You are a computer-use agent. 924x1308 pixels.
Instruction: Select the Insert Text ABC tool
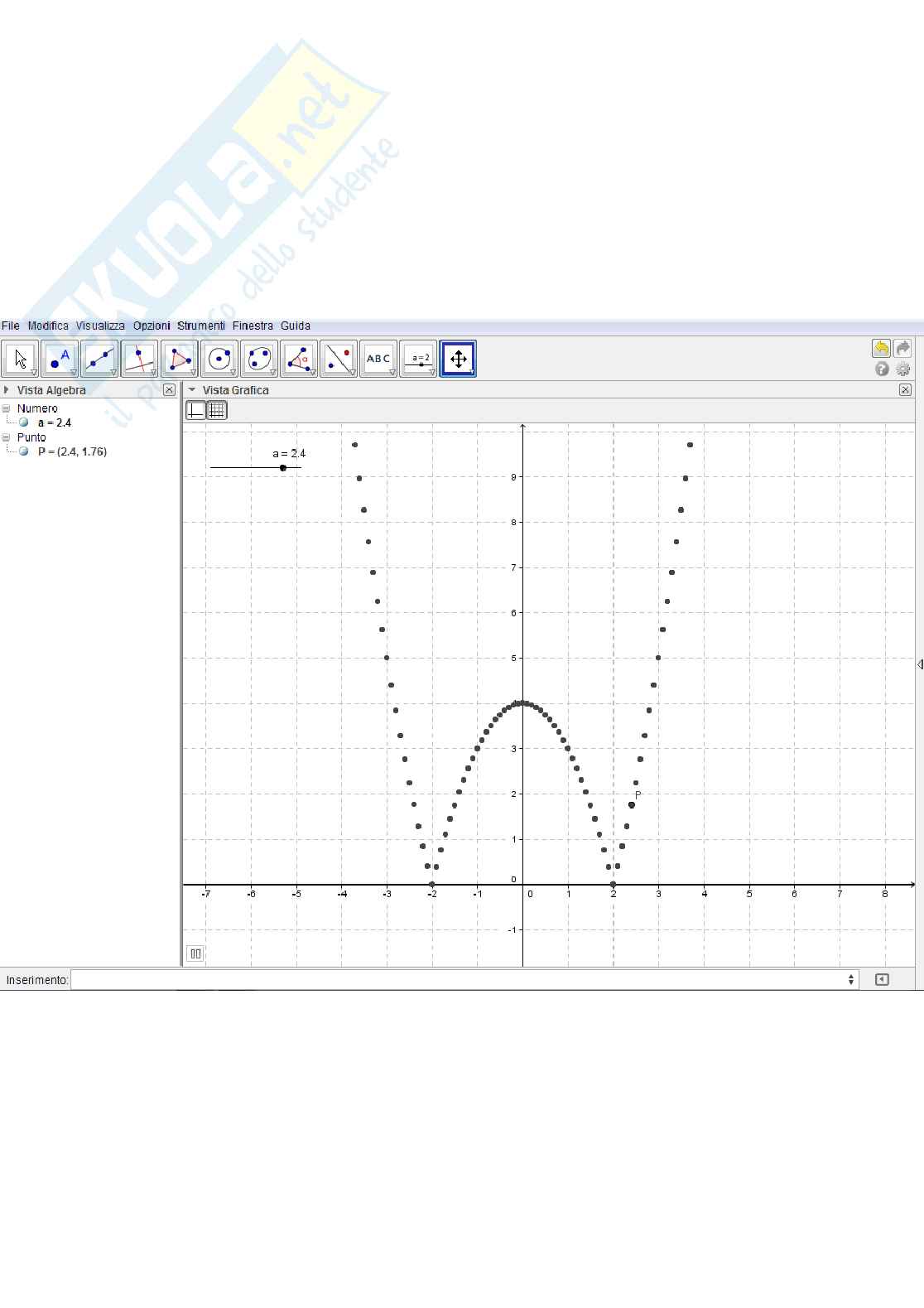coord(378,359)
